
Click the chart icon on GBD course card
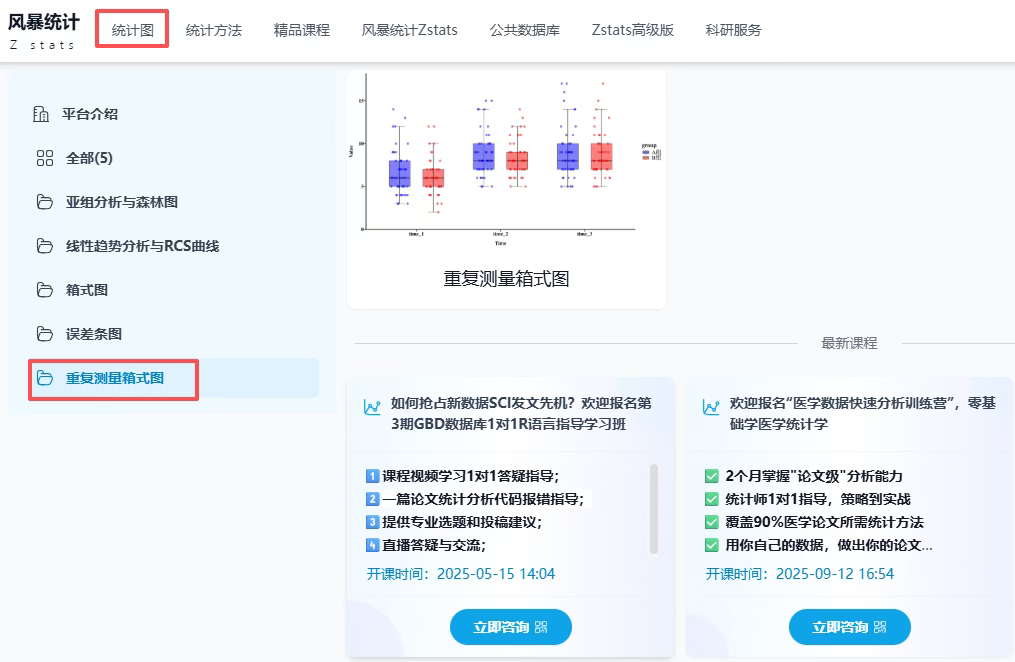pos(372,407)
